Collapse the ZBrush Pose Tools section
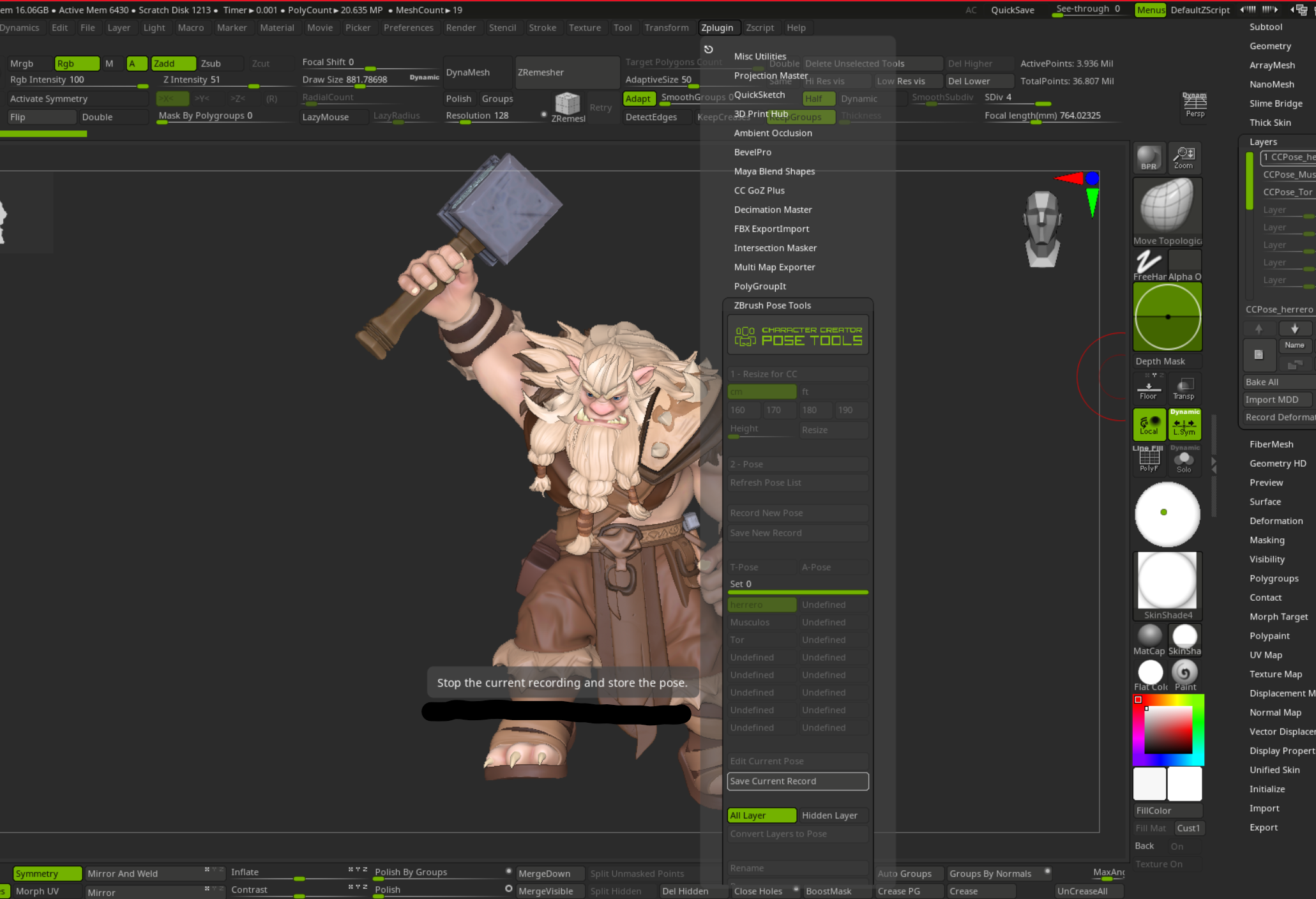 (x=772, y=305)
